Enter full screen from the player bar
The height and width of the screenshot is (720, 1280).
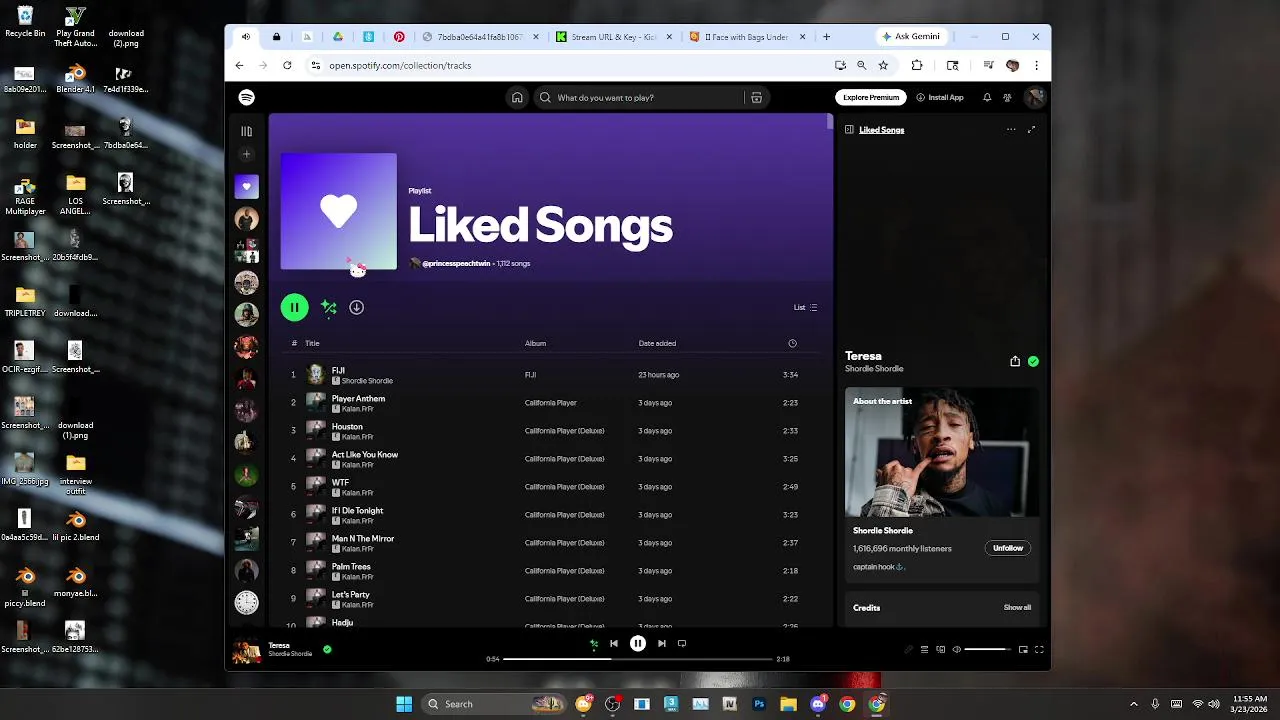[x=1039, y=650]
